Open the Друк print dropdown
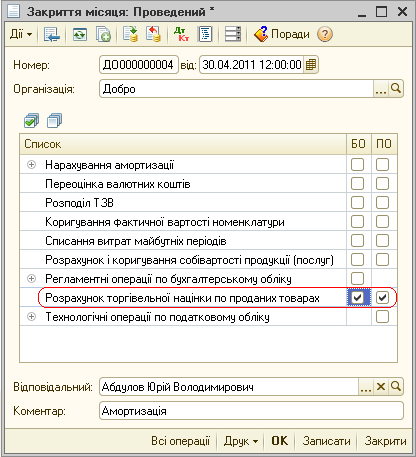The width and height of the screenshot is (416, 457). (x=241, y=441)
